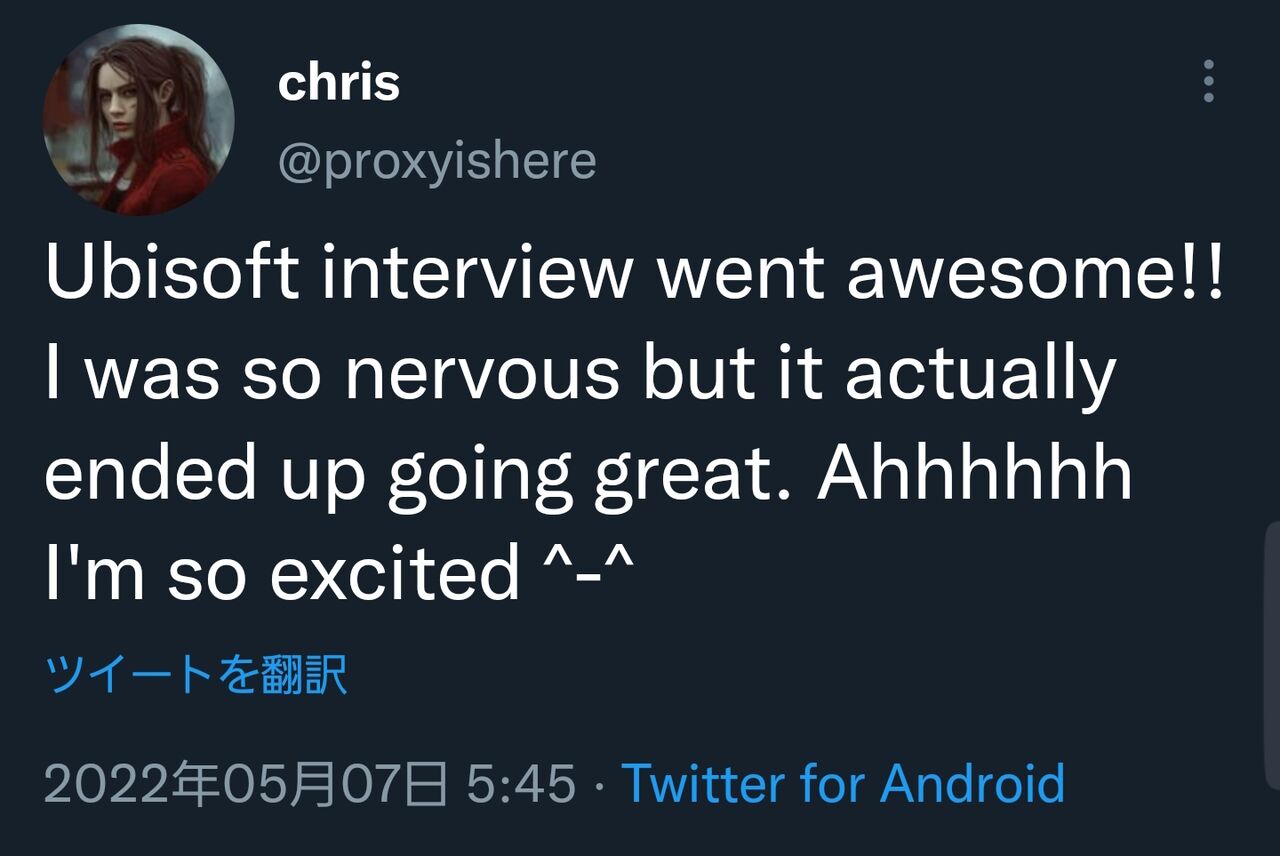Click the word "awesome!!" in the tweet
The width and height of the screenshot is (1280, 856).
pos(1035,273)
